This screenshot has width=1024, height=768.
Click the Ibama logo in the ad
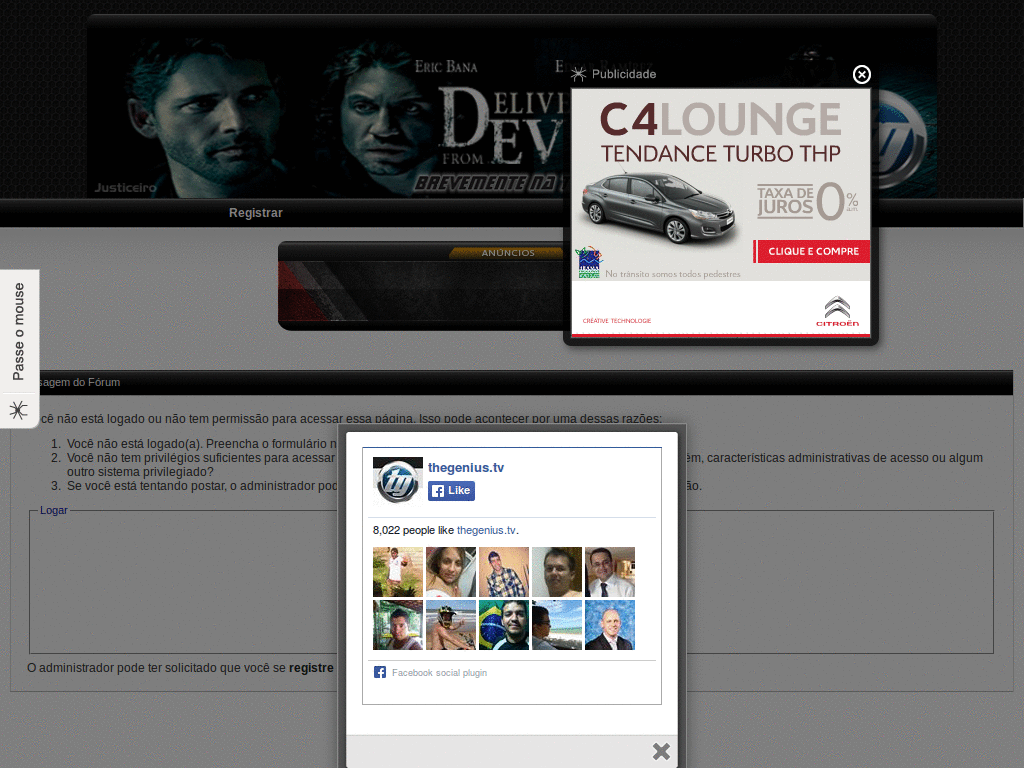pos(589,263)
